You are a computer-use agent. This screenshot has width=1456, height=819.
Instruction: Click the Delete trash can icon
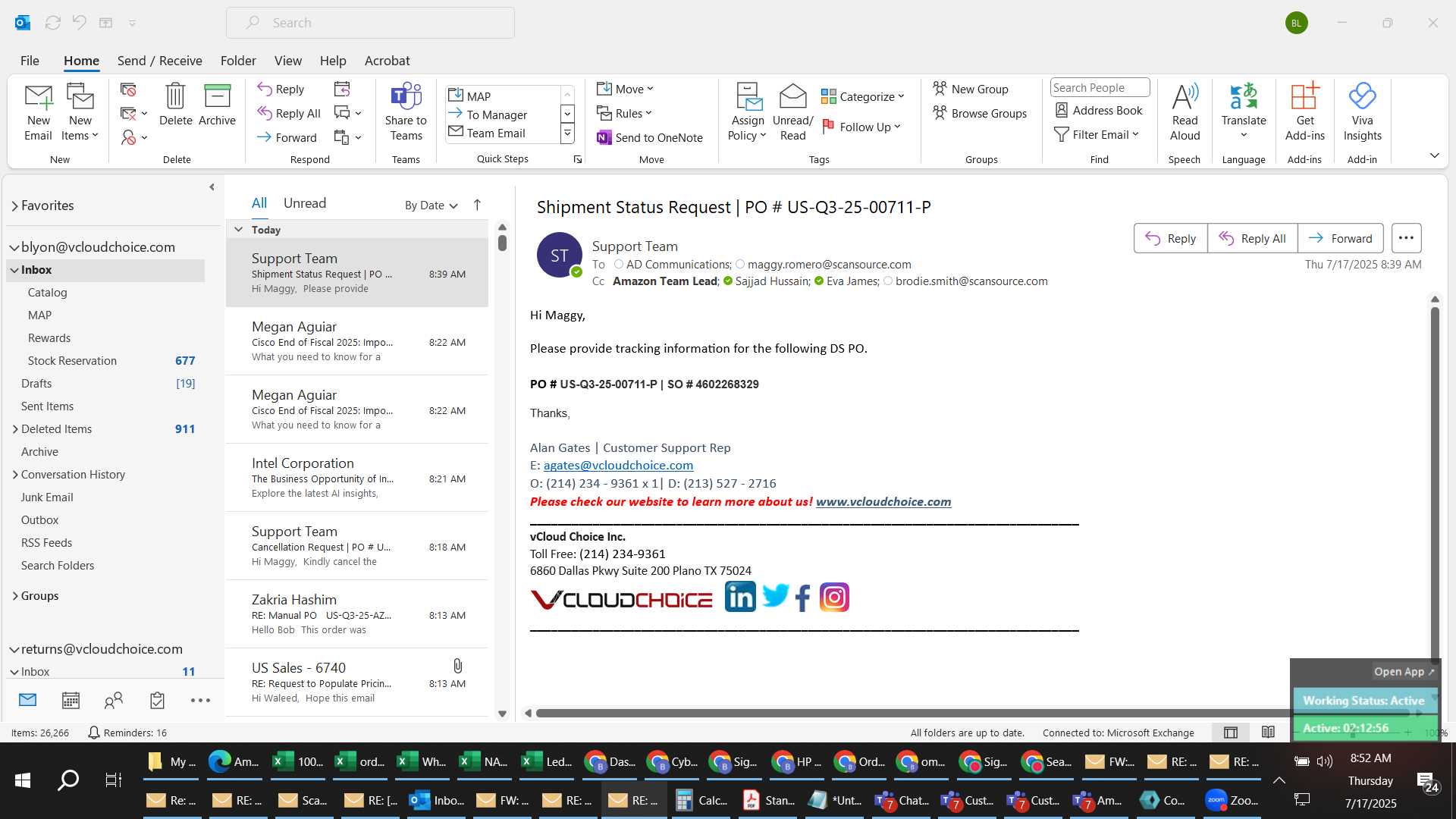point(175,105)
